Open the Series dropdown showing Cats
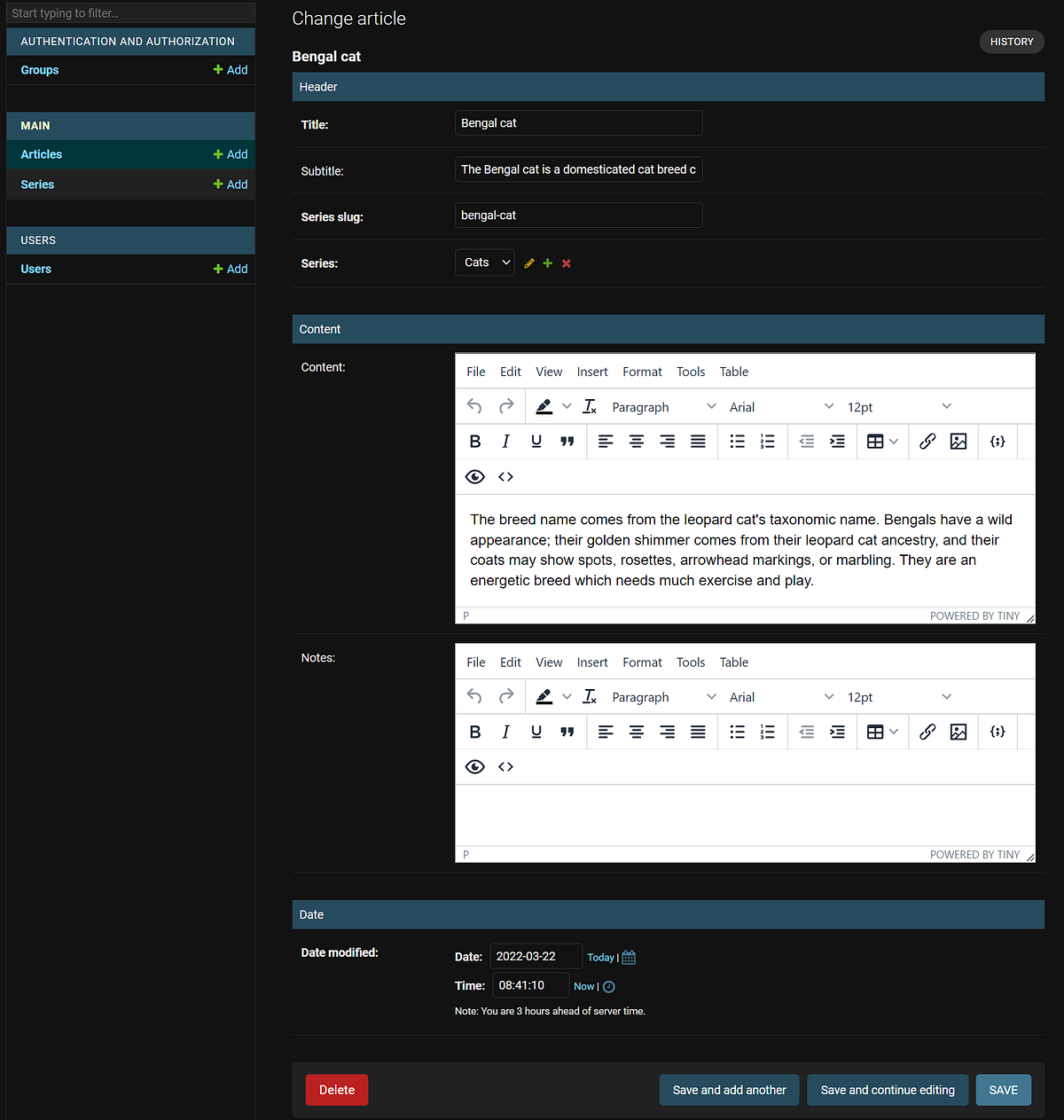 (x=484, y=262)
